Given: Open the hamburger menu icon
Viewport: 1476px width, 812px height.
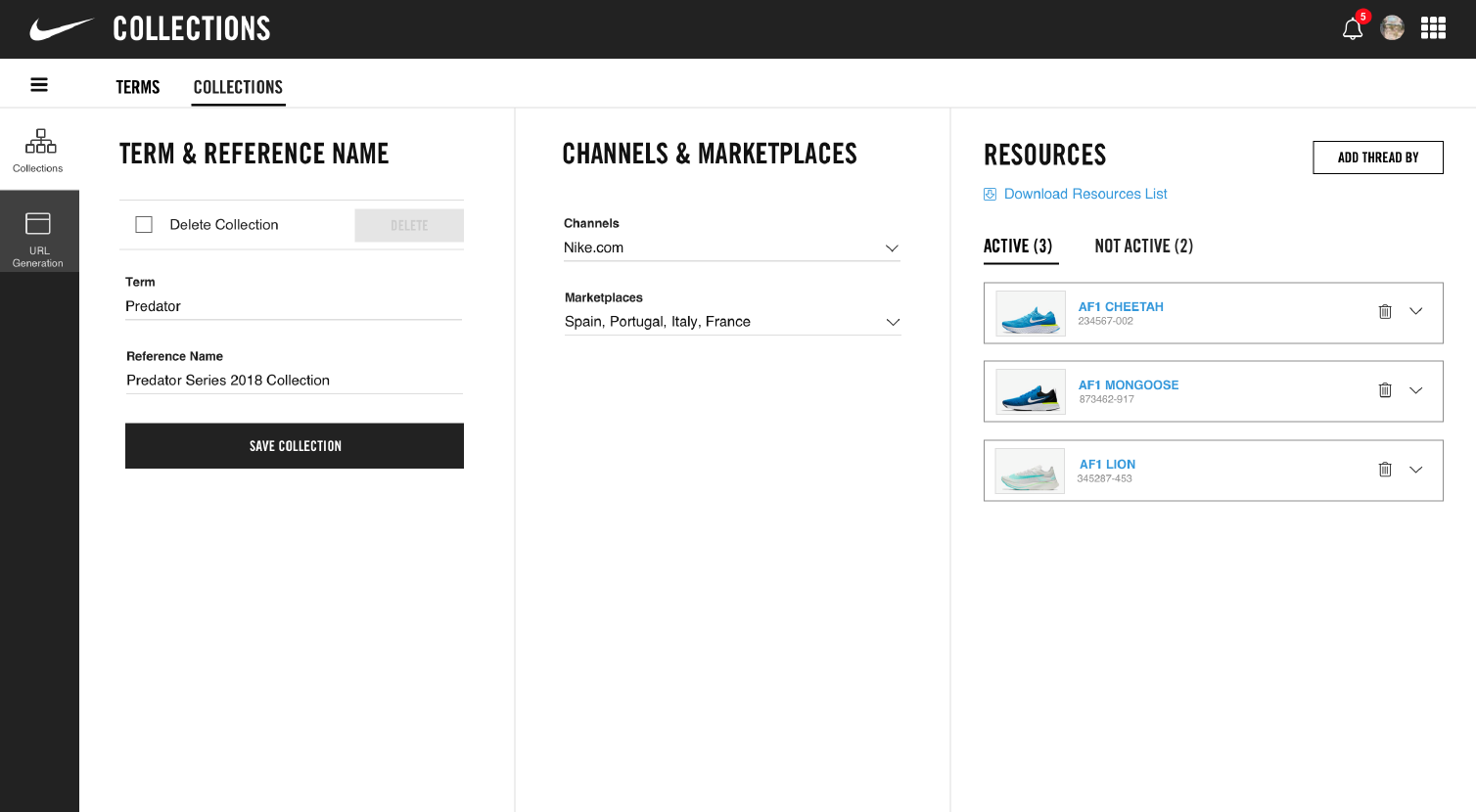Looking at the screenshot, I should click(x=38, y=83).
